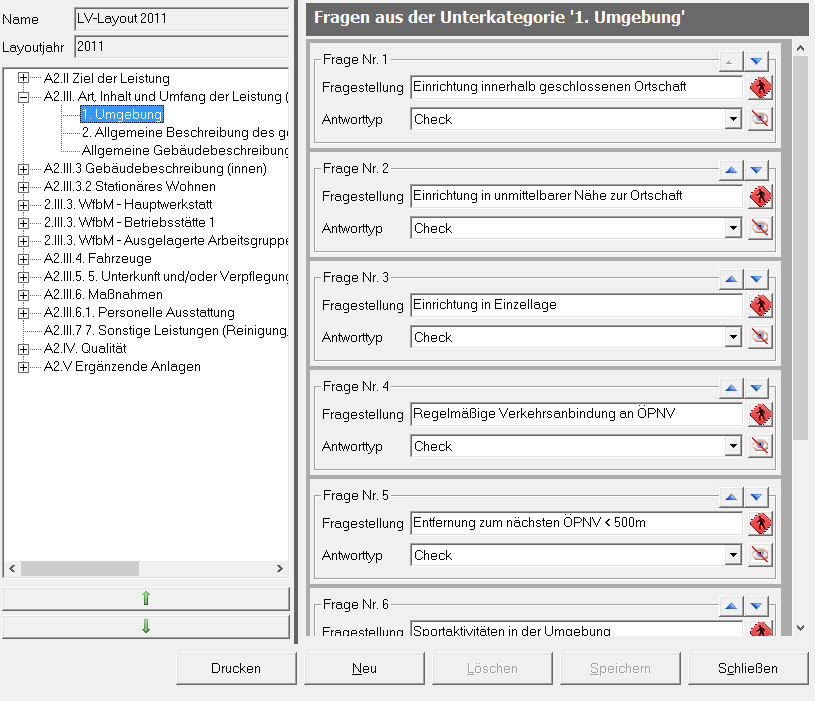
Task: Click green up arrow below tree panel
Action: point(146,599)
